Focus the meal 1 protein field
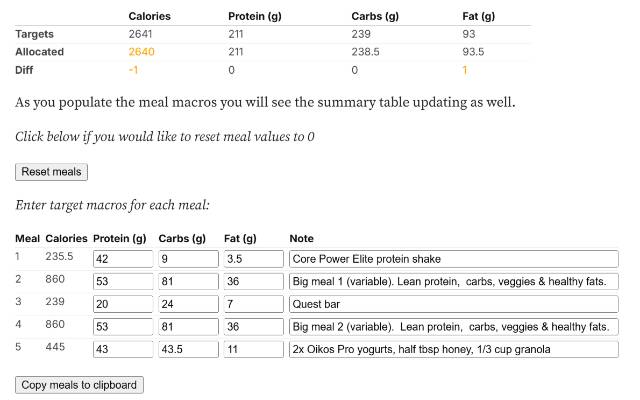This screenshot has height=400, width=640. [122, 259]
